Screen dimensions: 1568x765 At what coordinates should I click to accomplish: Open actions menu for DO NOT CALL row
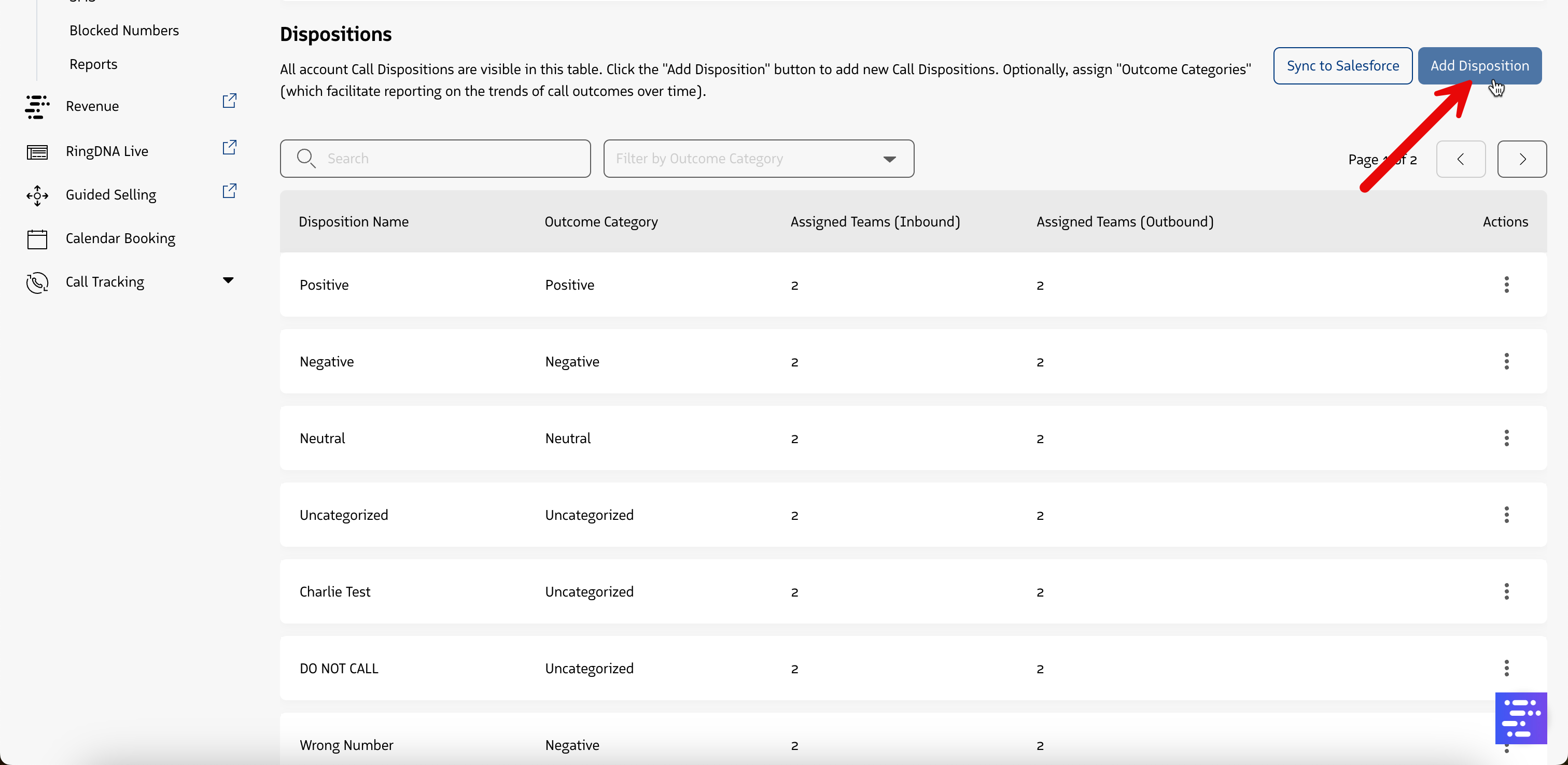tap(1506, 668)
